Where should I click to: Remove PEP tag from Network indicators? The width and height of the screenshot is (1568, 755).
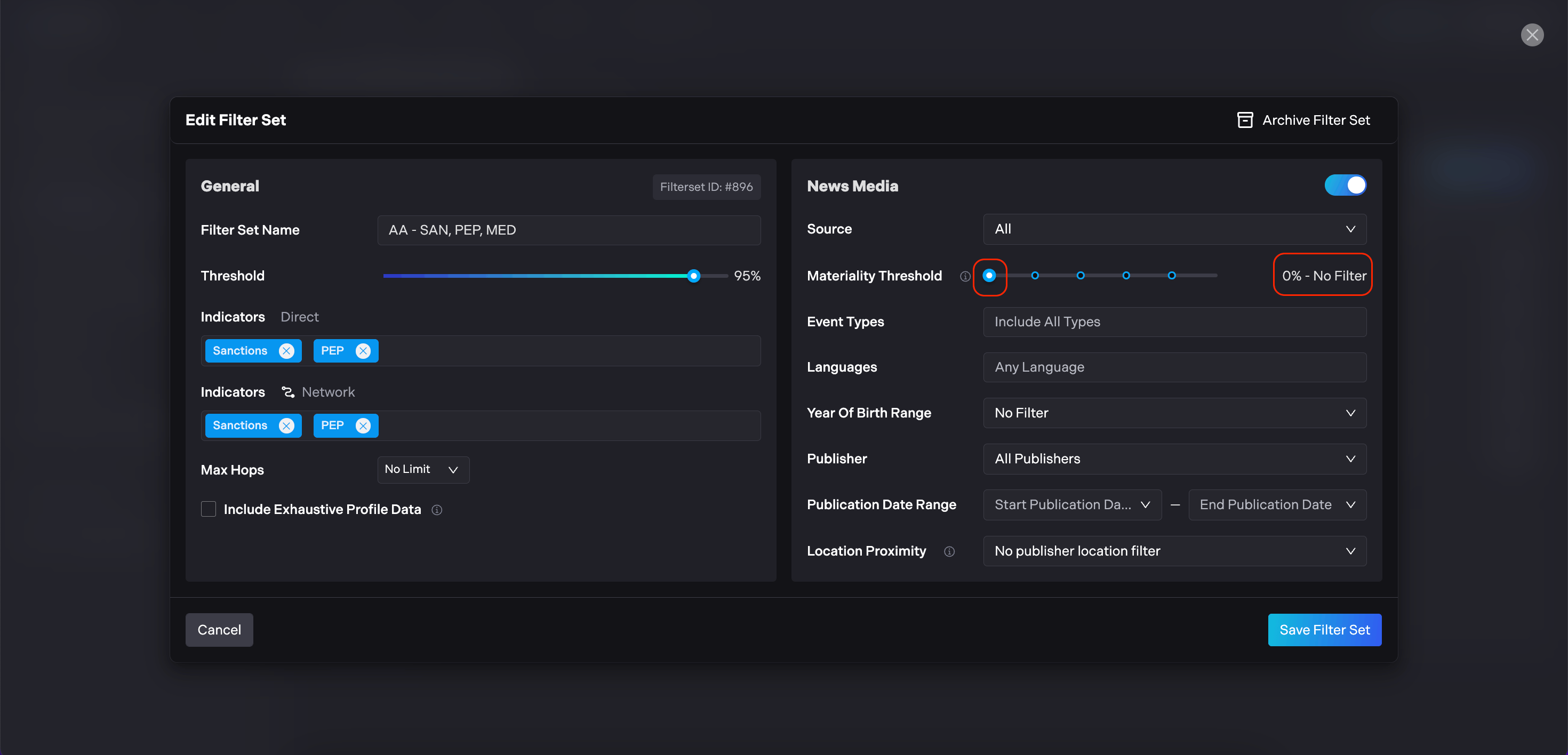tap(363, 426)
